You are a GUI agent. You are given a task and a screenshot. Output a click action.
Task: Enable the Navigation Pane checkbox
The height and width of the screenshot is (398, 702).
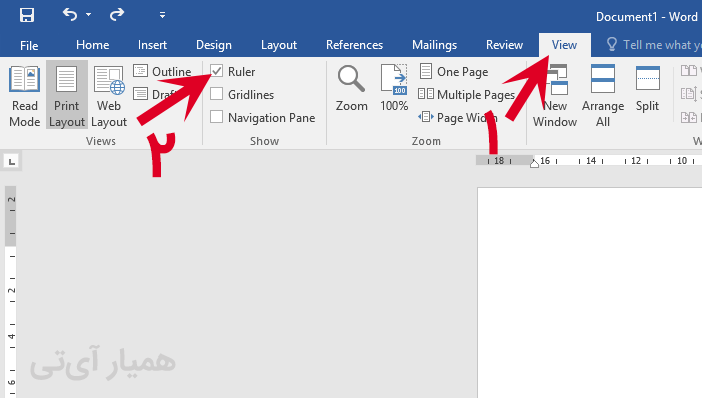[x=217, y=117]
